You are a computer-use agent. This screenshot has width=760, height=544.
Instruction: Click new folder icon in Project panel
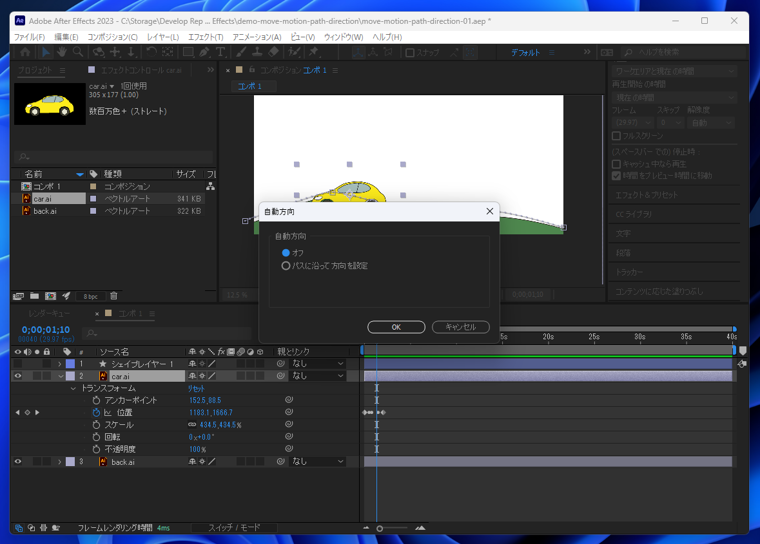point(34,296)
